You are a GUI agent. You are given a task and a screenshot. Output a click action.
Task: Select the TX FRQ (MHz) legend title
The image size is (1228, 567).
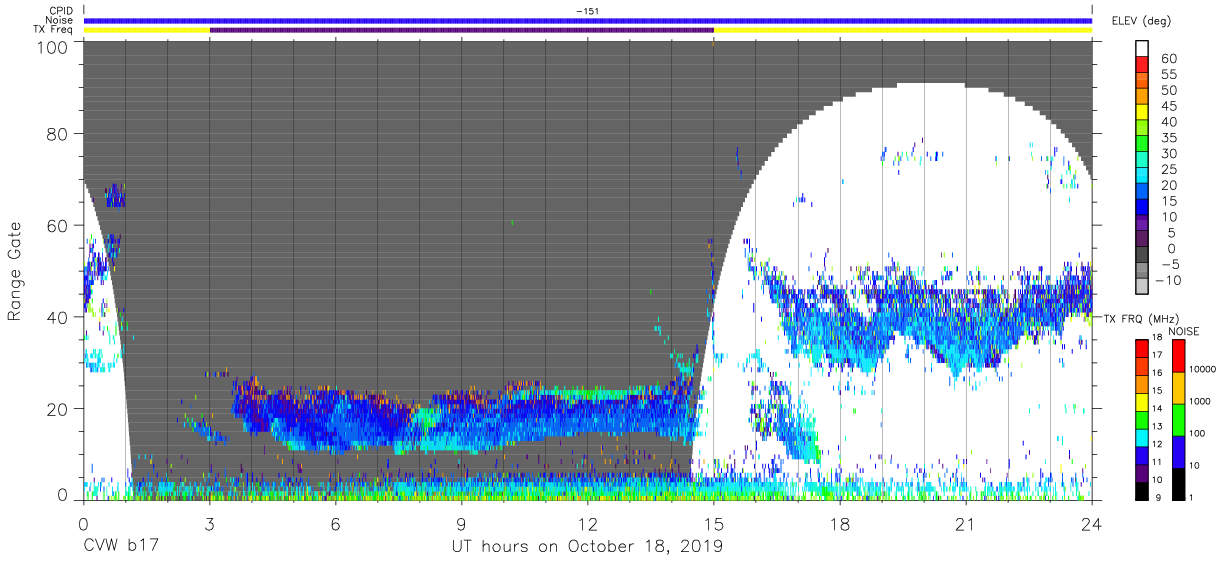[x=1141, y=318]
